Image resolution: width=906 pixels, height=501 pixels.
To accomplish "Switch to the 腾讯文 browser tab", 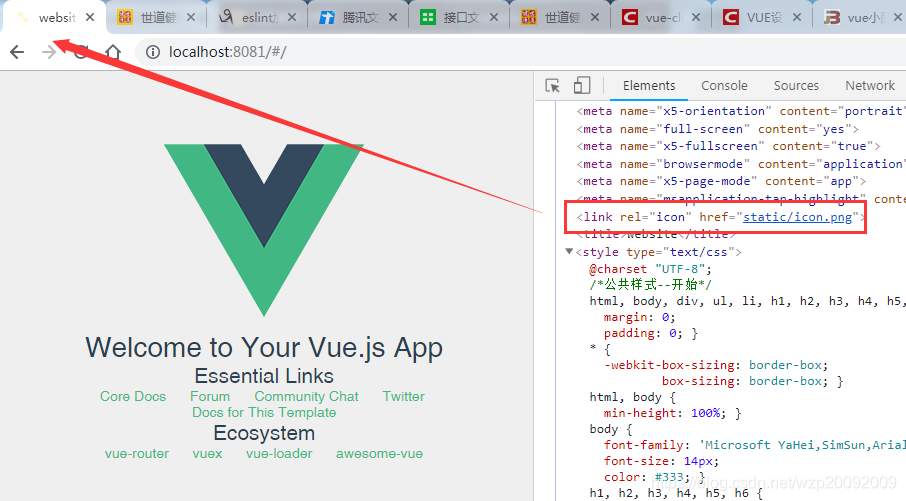I will [358, 17].
